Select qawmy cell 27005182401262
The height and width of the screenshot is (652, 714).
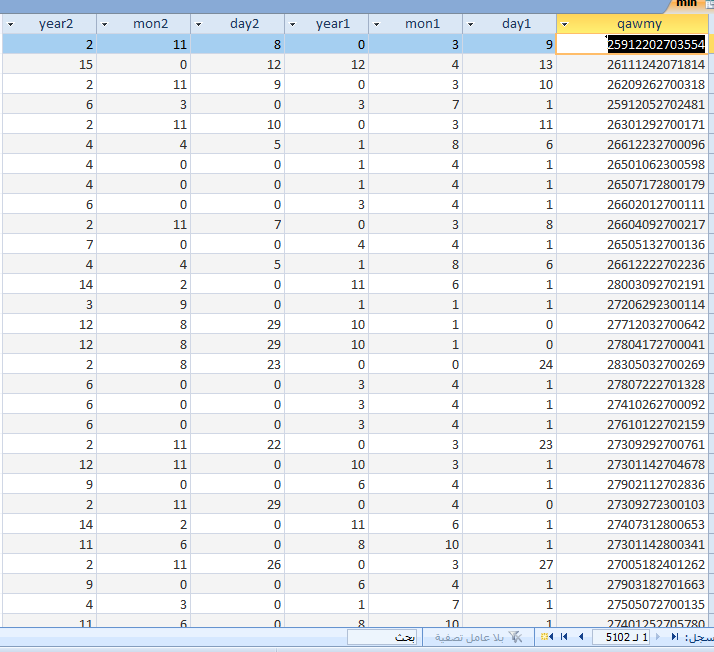click(x=632, y=565)
